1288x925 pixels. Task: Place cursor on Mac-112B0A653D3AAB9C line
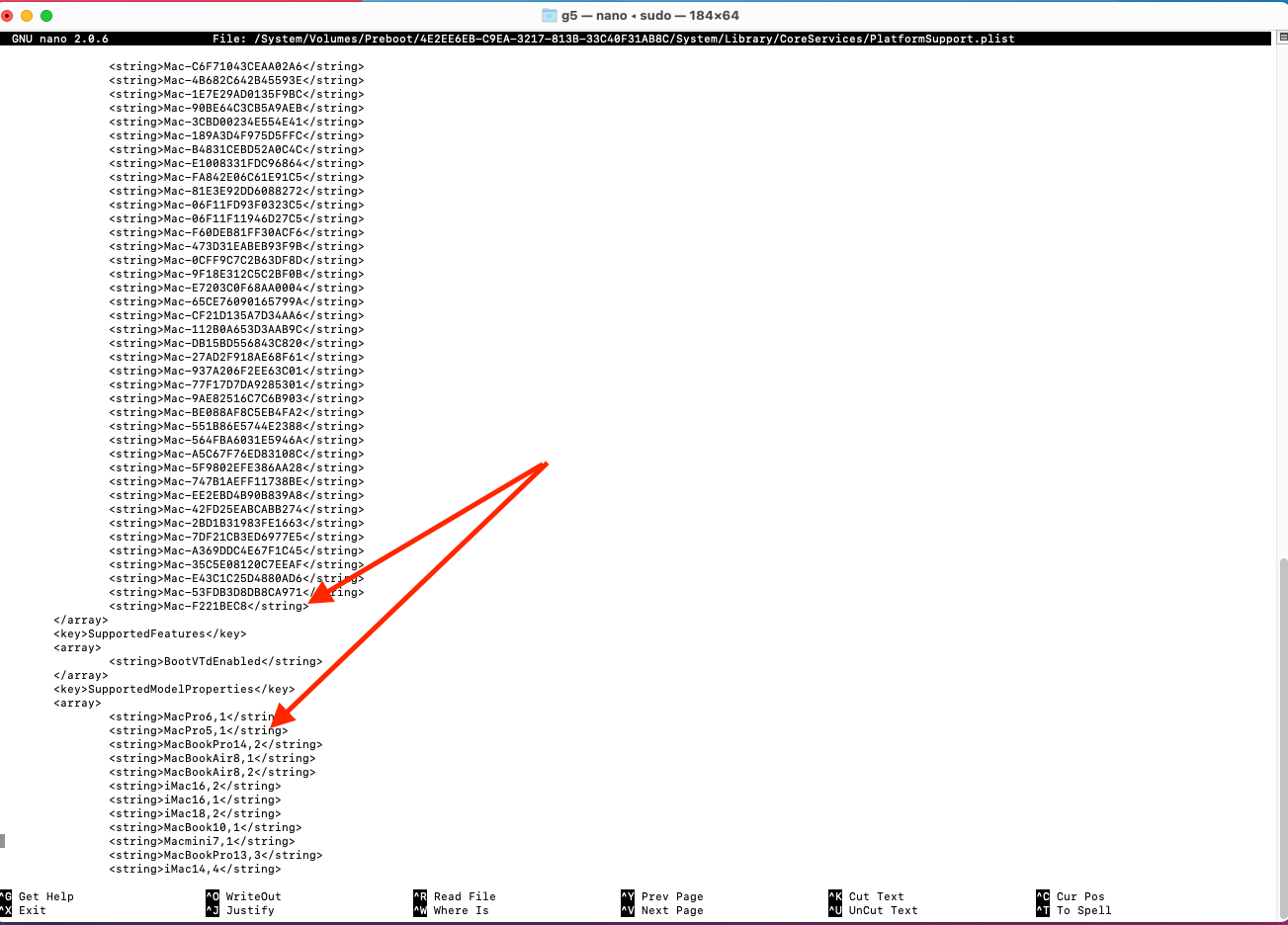[236, 329]
